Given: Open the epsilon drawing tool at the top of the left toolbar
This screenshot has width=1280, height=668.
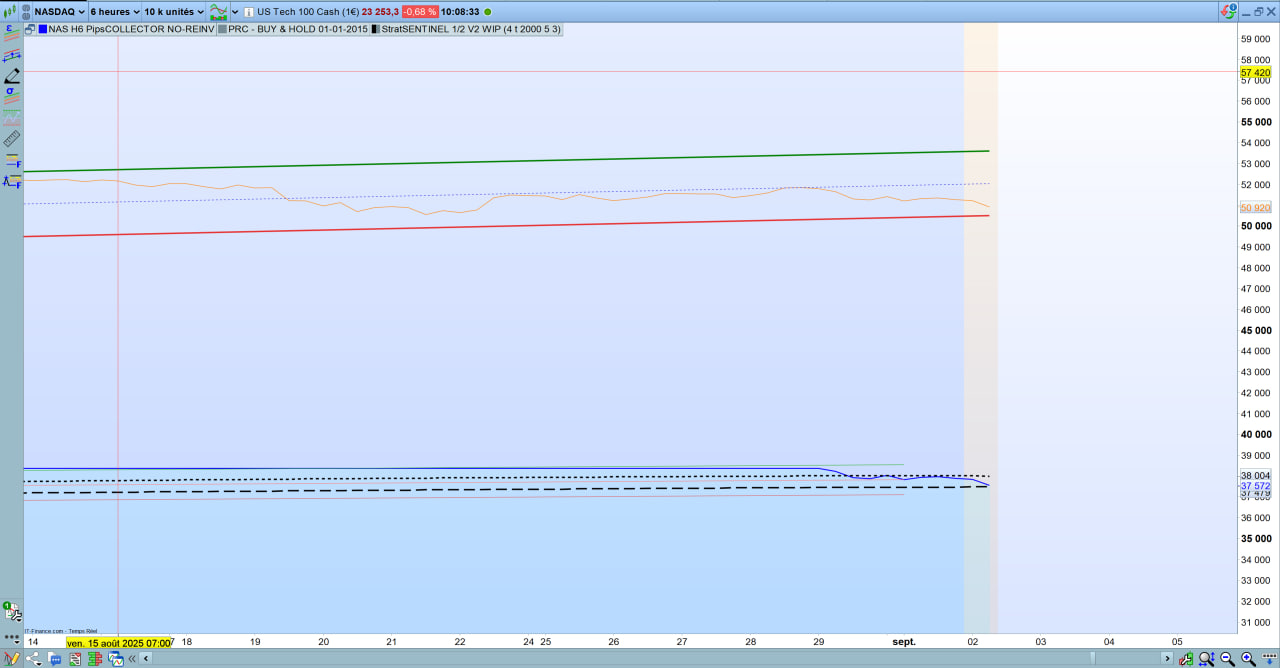Looking at the screenshot, I should (11, 33).
